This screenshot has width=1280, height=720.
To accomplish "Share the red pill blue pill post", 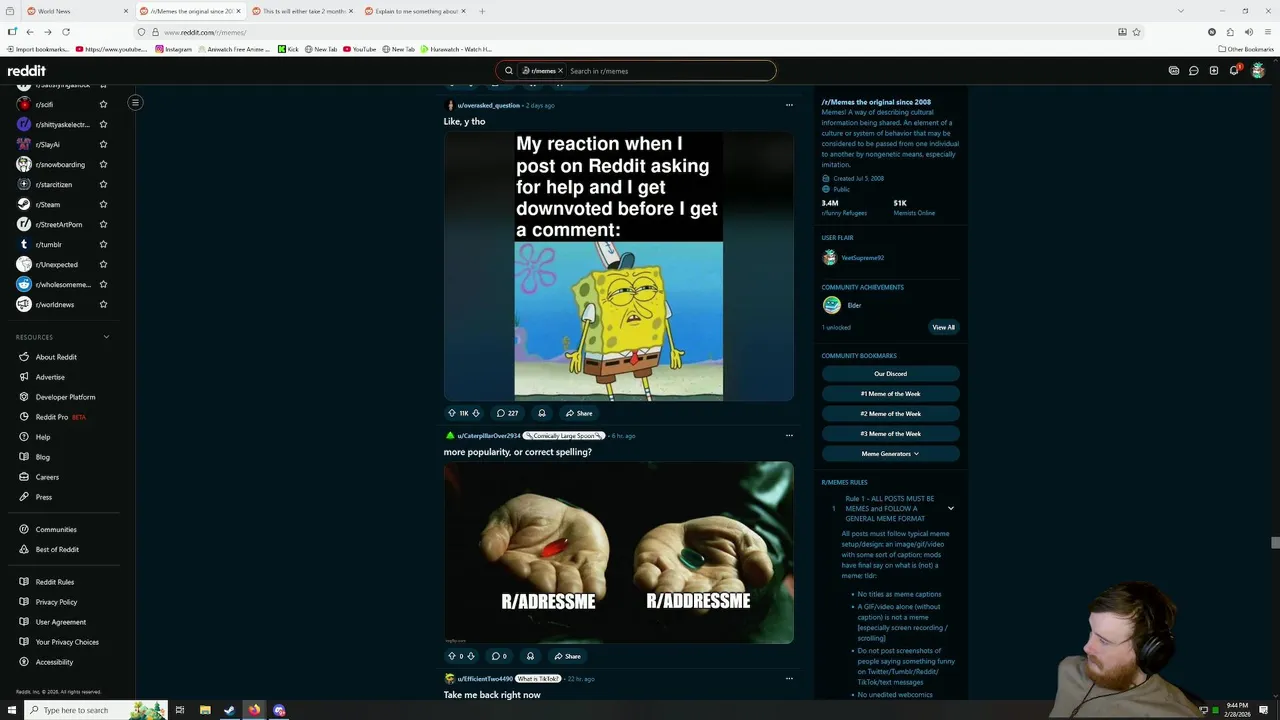I will [567, 656].
